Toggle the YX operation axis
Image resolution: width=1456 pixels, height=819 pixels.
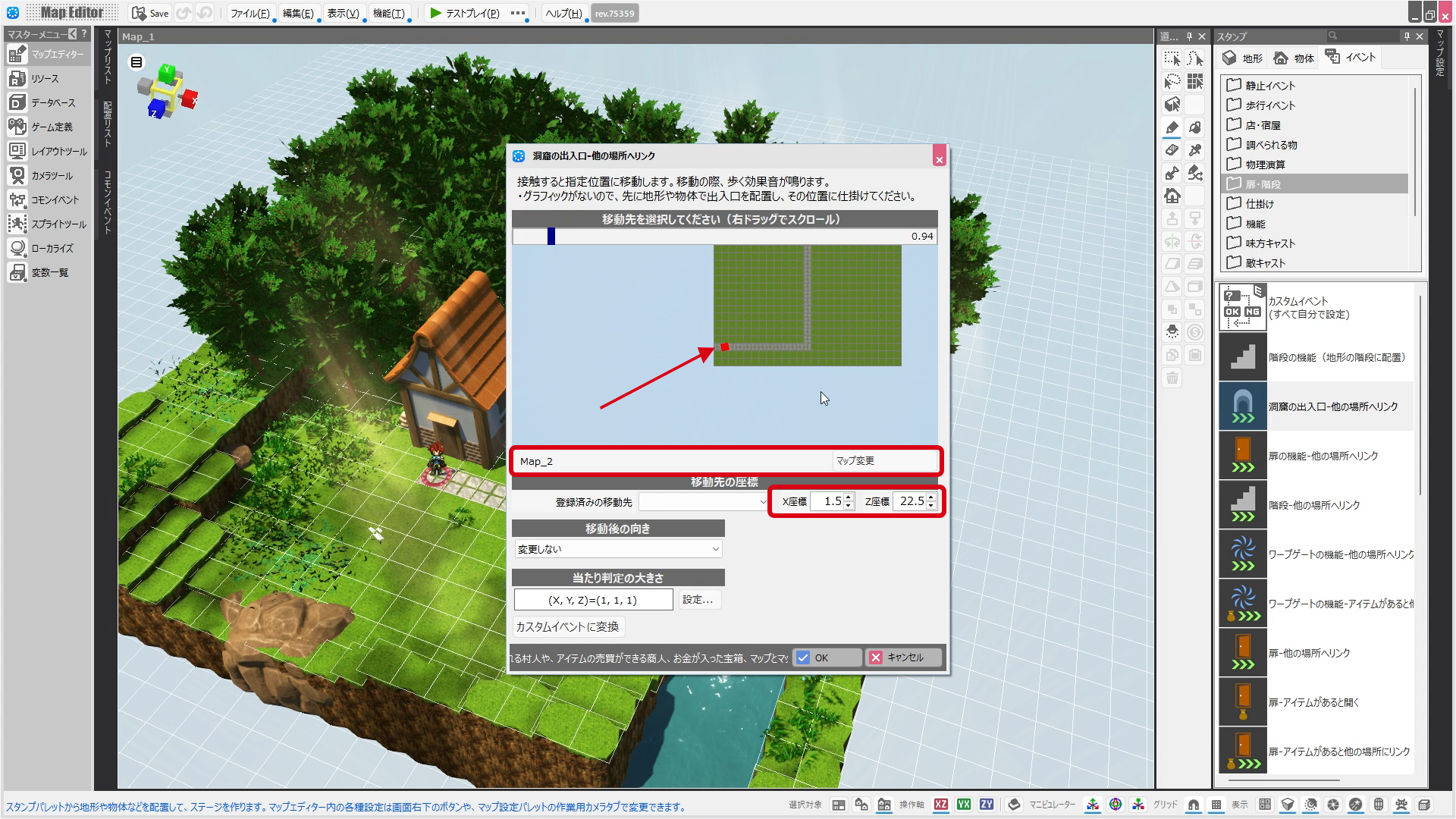tap(964, 805)
